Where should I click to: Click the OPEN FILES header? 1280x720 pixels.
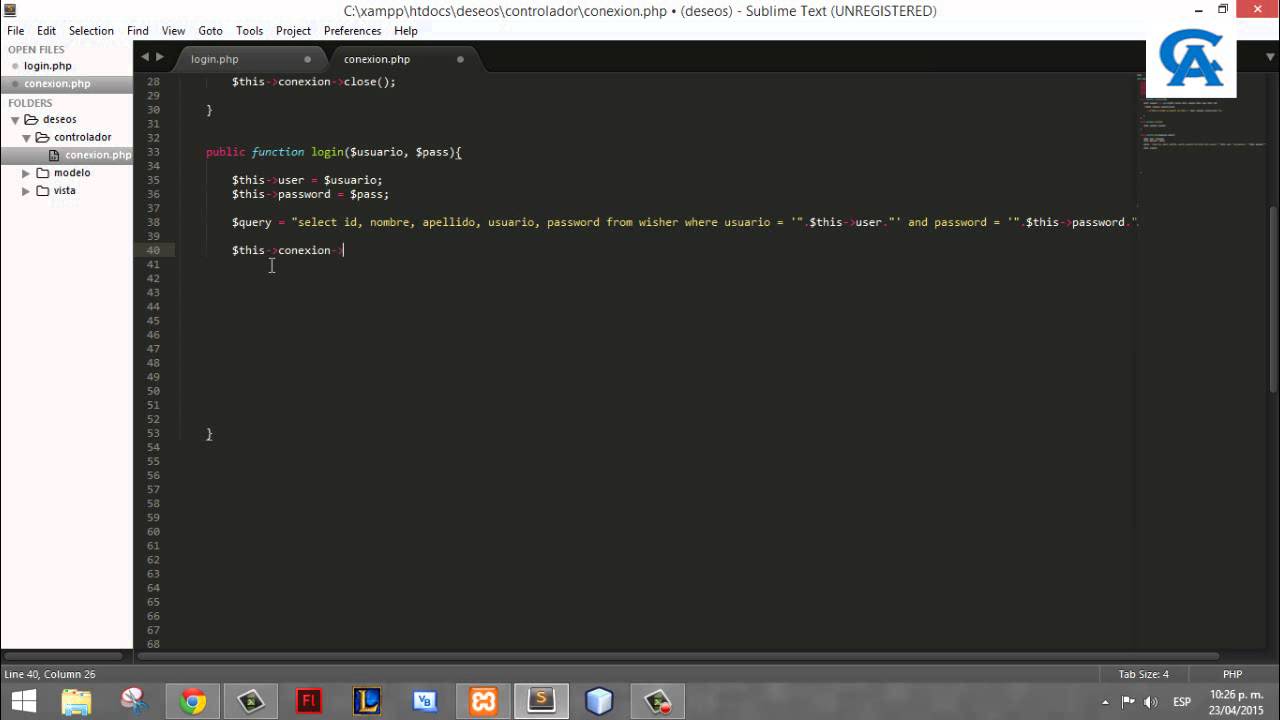pos(36,49)
